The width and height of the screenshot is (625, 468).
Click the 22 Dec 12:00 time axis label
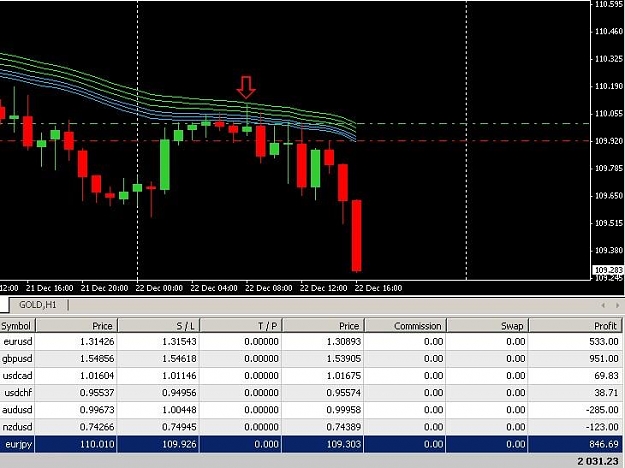[x=323, y=288]
